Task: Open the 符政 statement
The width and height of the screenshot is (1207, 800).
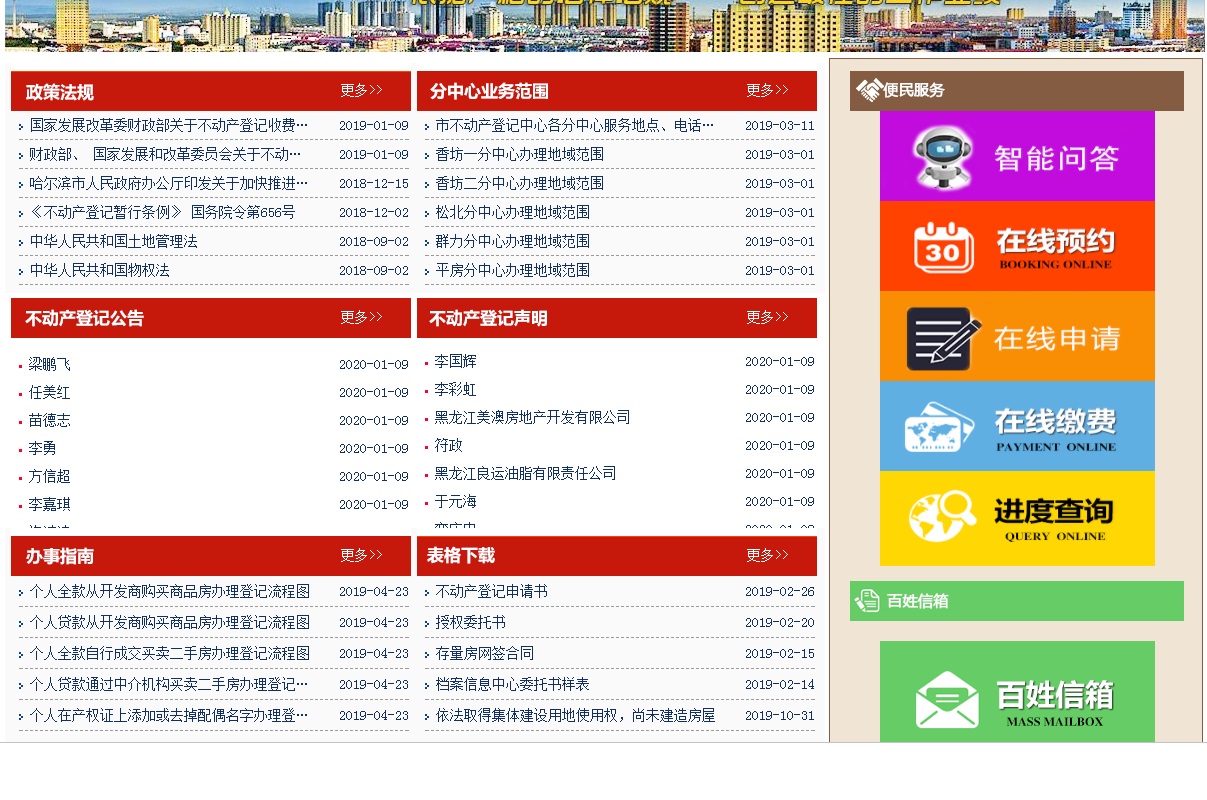Action: point(449,446)
